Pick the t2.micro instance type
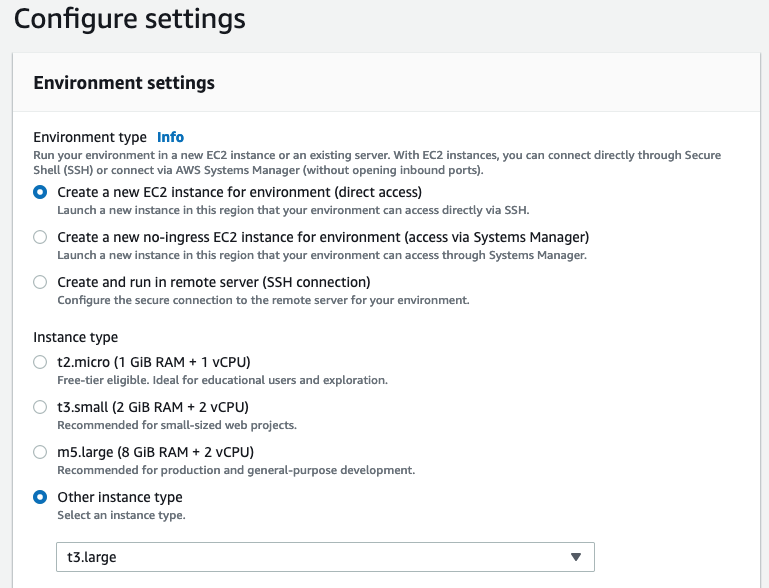769x588 pixels. point(40,362)
